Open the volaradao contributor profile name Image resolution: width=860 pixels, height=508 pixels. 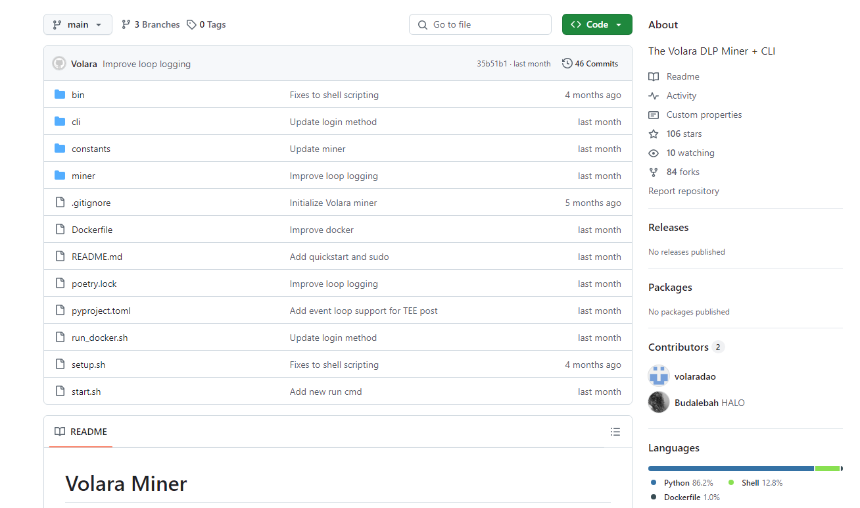[695, 377]
